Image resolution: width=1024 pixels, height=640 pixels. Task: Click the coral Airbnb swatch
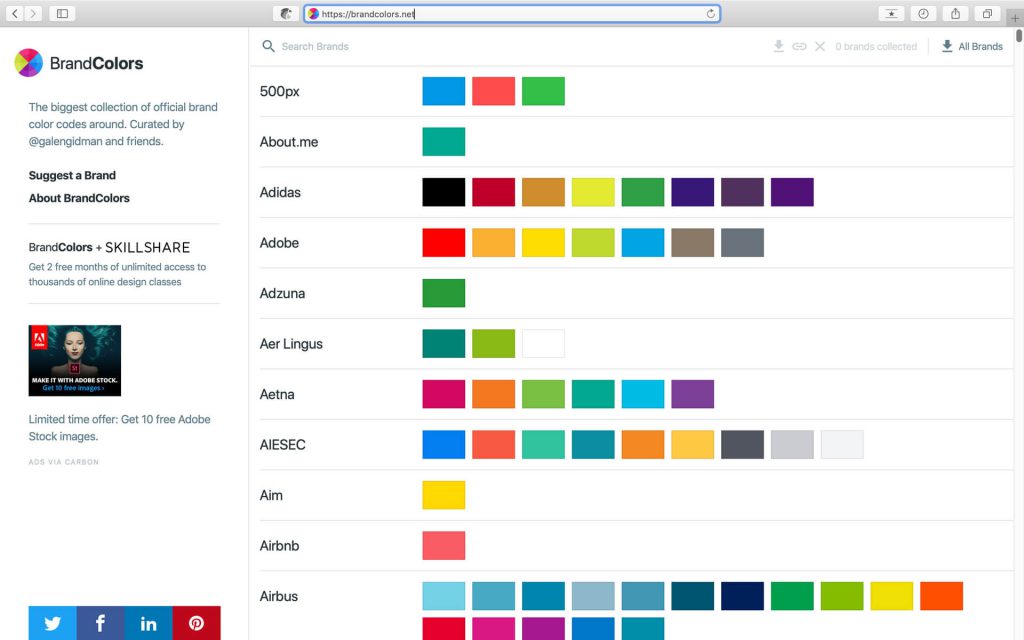443,546
